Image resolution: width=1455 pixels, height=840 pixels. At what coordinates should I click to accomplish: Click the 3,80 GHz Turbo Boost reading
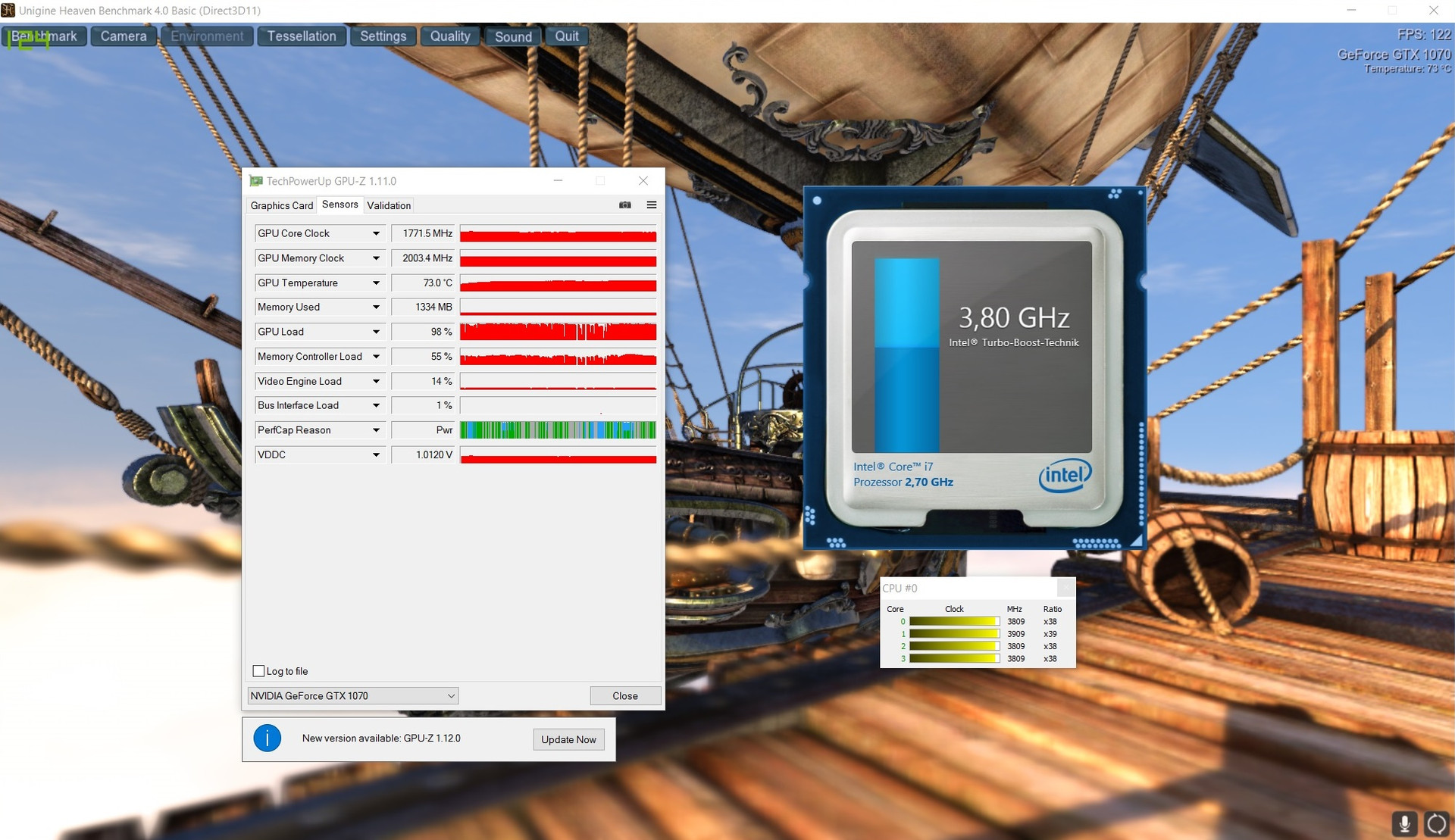pyautogui.click(x=1014, y=318)
